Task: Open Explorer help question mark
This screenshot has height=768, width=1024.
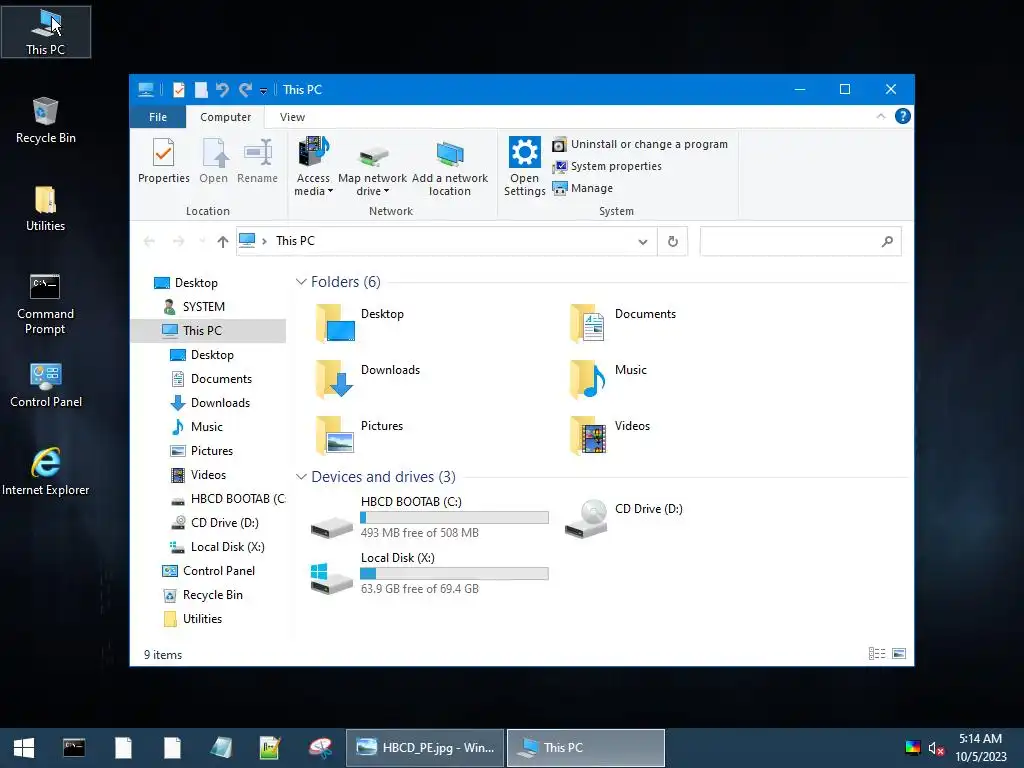Action: (903, 116)
